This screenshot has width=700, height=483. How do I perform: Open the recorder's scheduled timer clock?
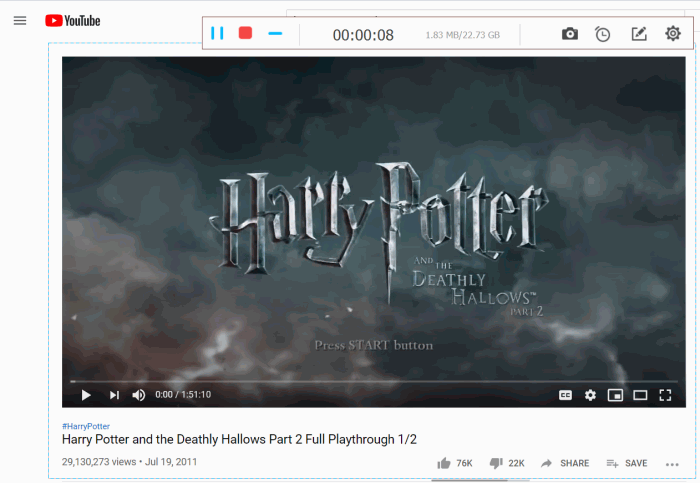(x=603, y=34)
